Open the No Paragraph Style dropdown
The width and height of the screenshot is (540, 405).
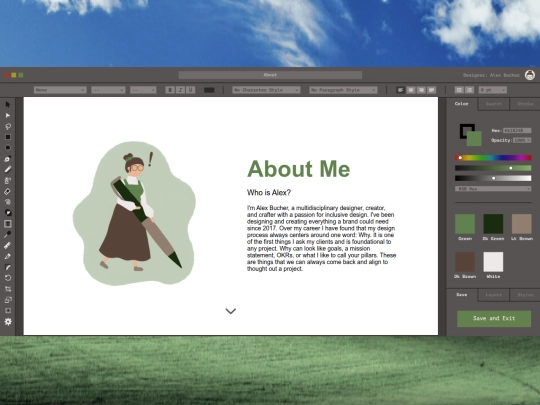point(343,90)
